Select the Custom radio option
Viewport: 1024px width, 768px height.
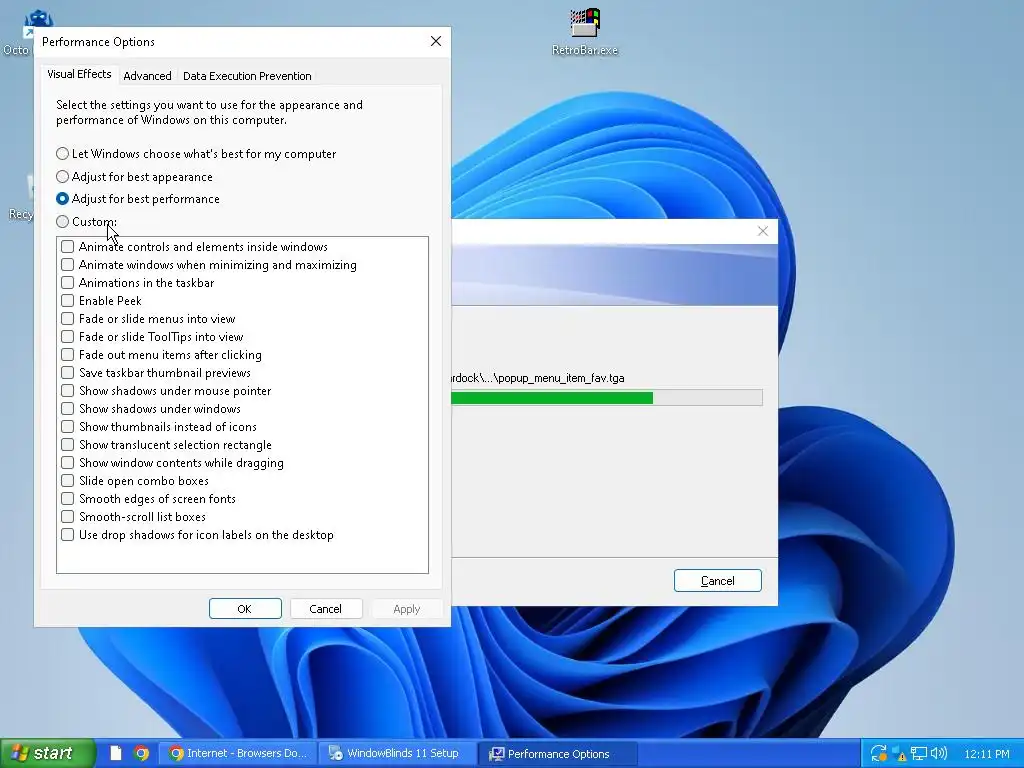(x=86, y=221)
